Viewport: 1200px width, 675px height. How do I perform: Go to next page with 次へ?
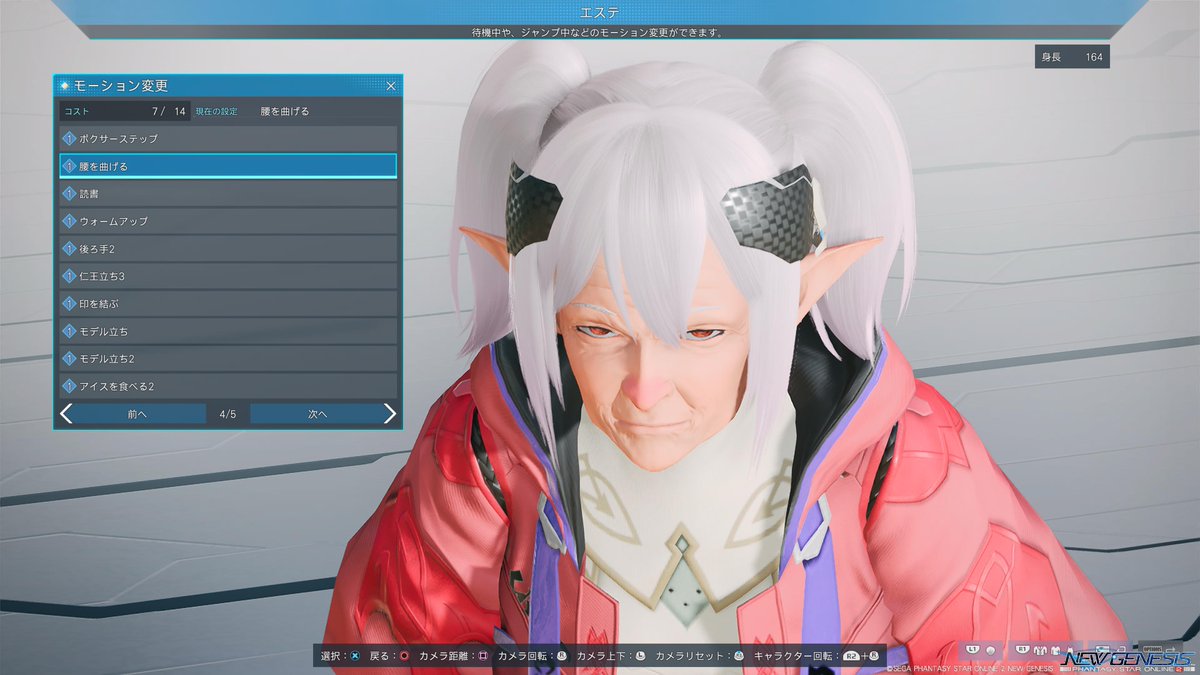pos(317,413)
